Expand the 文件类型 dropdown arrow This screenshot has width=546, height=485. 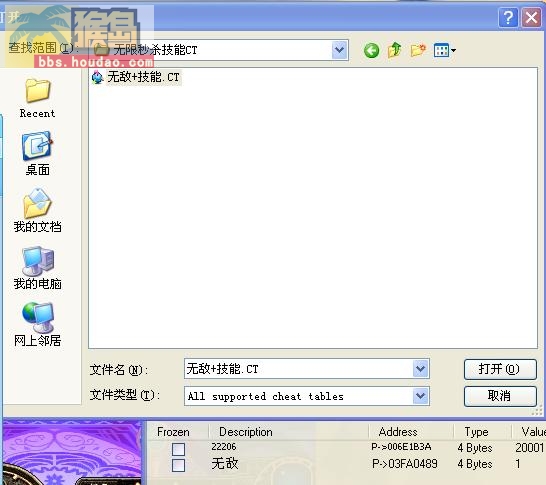421,396
